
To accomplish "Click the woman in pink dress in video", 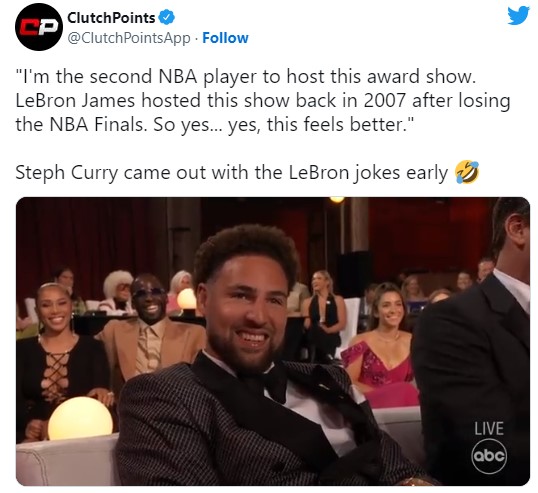I will 383,347.
